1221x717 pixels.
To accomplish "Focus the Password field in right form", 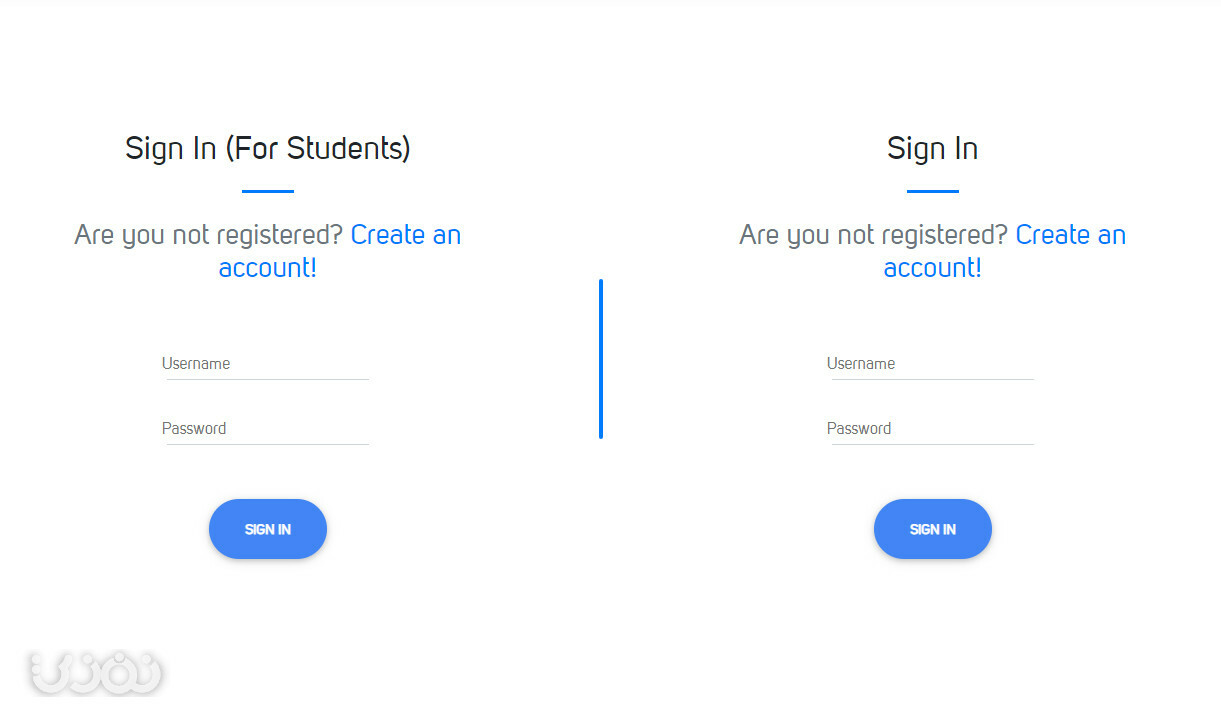I will pyautogui.click(x=932, y=429).
